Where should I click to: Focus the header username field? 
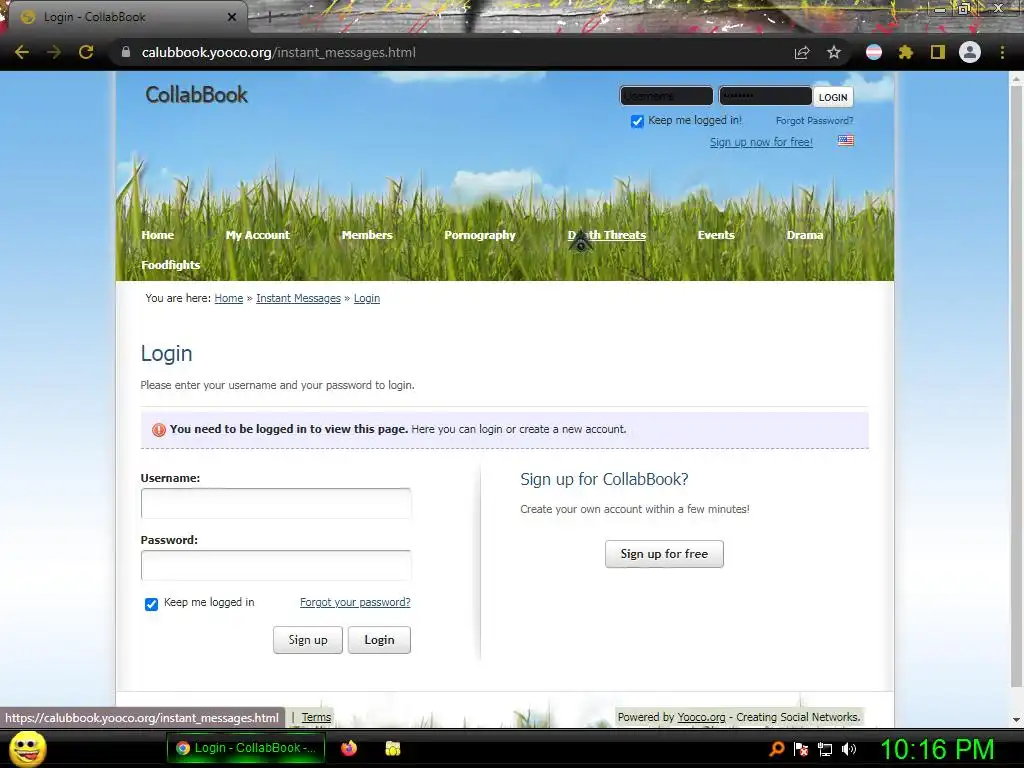pos(666,96)
